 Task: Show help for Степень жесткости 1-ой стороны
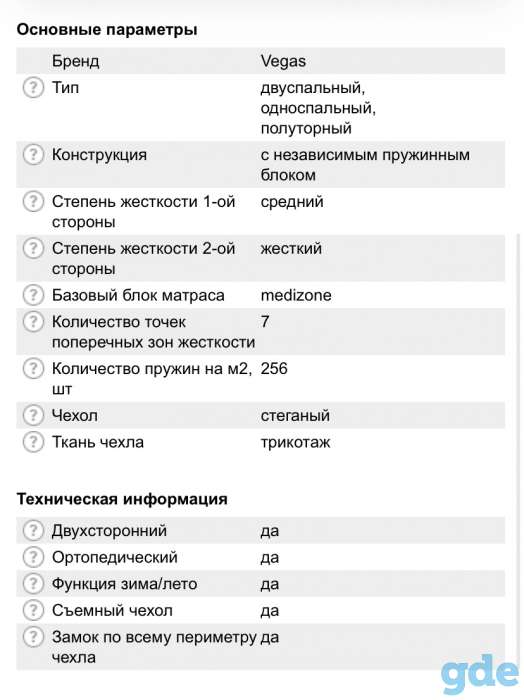coord(33,201)
